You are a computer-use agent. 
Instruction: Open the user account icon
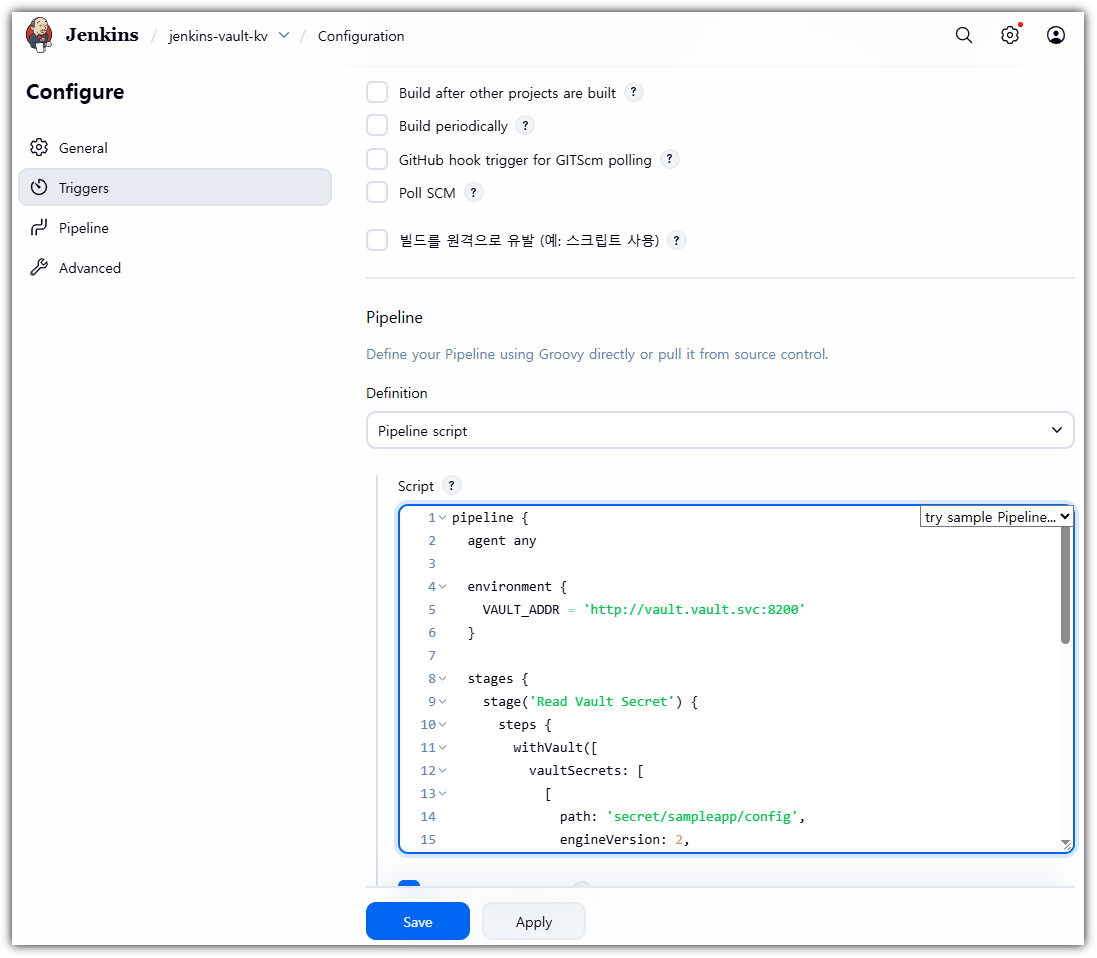point(1056,35)
